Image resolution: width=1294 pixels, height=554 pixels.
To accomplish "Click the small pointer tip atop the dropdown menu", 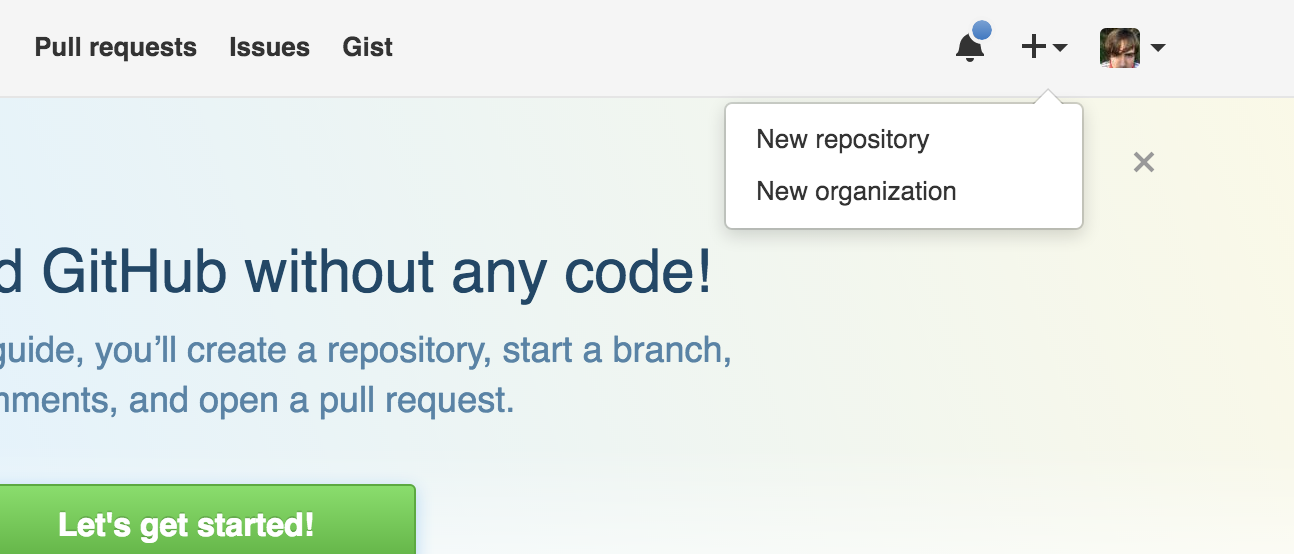I will [x=1046, y=97].
